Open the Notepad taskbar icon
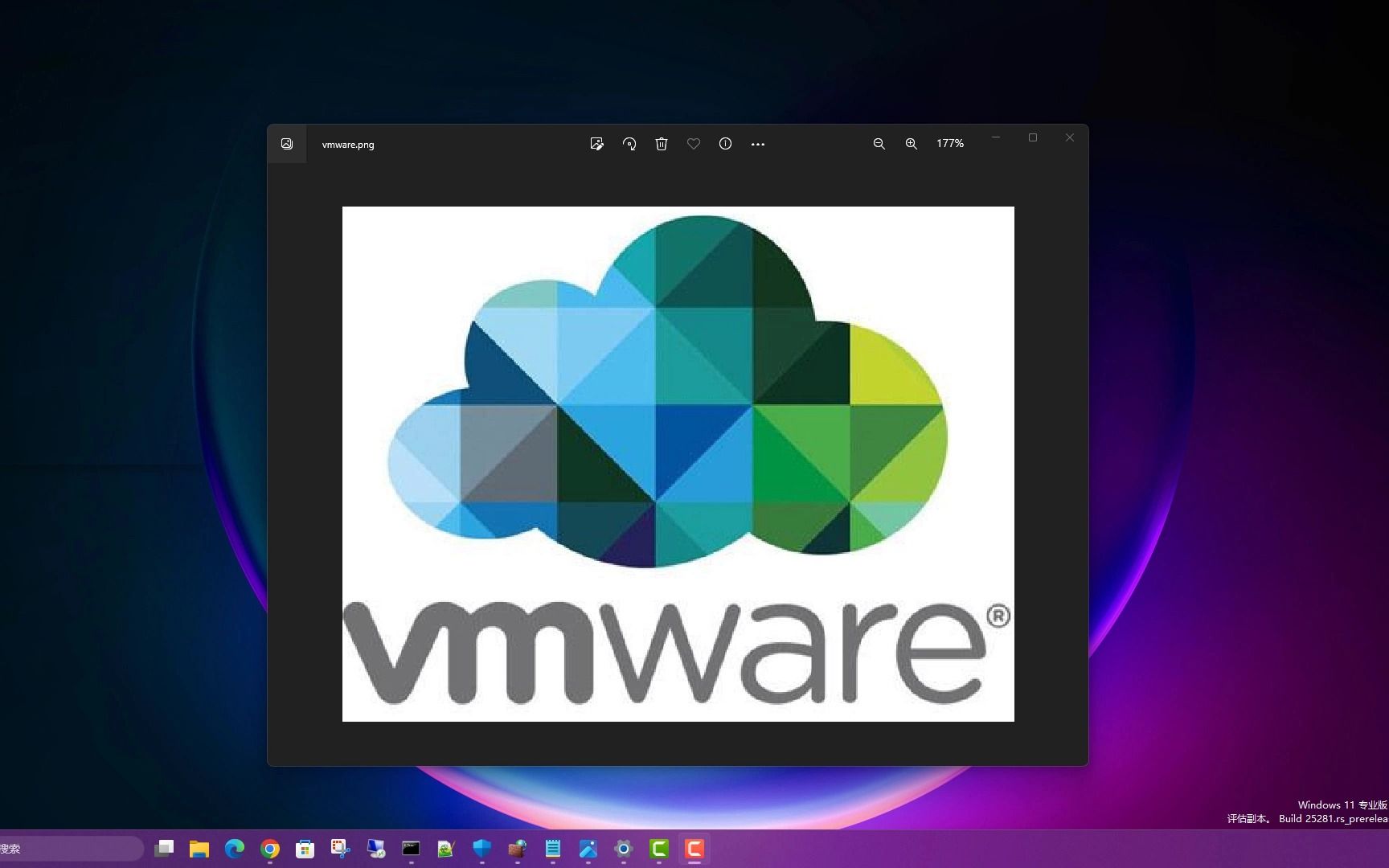 click(x=553, y=849)
